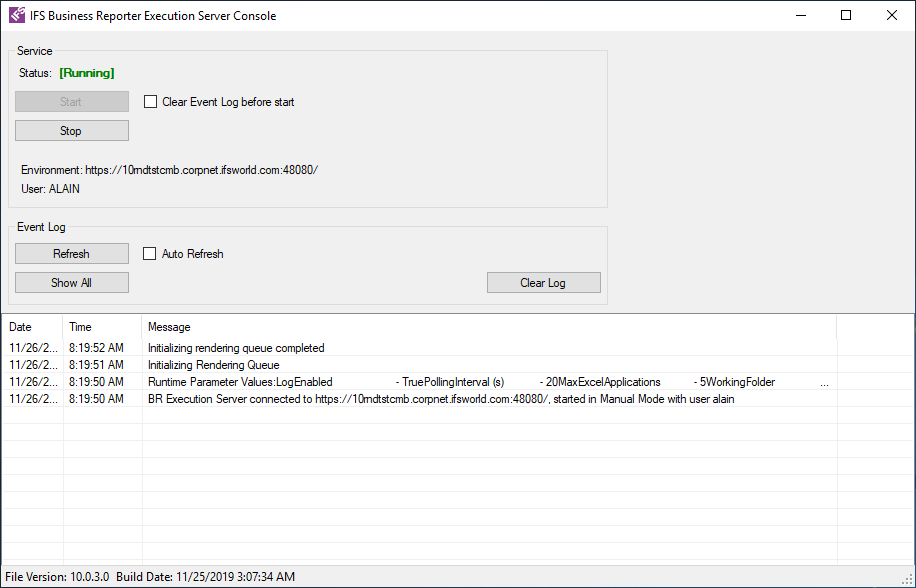
Task: Enable Clear Event Log before start checkbox
Action: click(x=151, y=102)
